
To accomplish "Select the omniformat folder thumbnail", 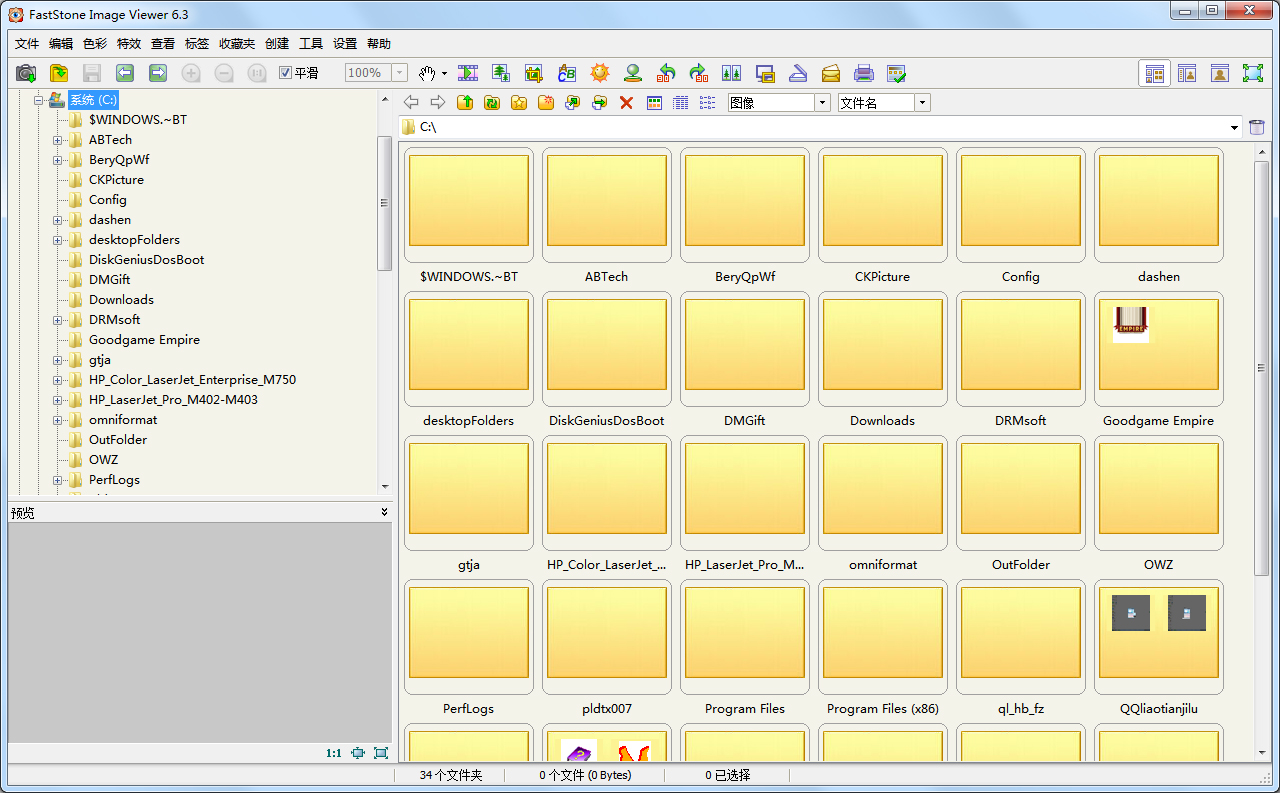I will pos(883,493).
